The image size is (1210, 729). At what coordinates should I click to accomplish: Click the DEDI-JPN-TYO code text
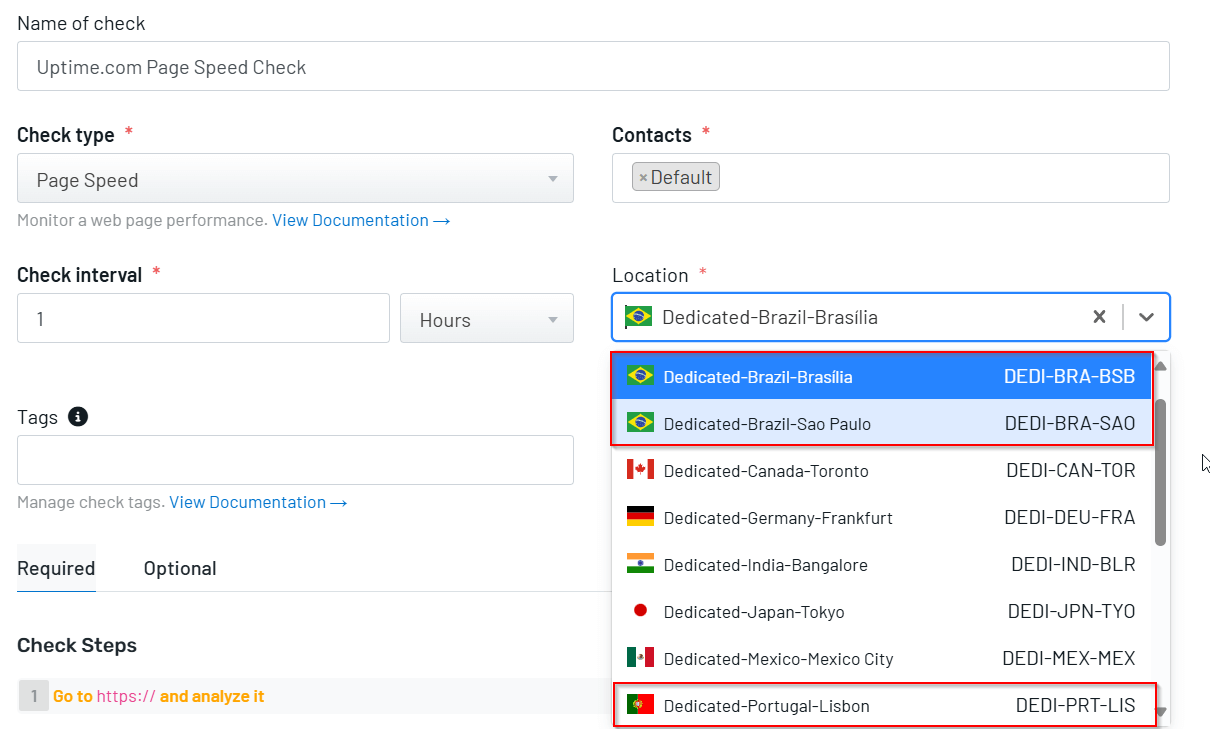(x=1071, y=611)
